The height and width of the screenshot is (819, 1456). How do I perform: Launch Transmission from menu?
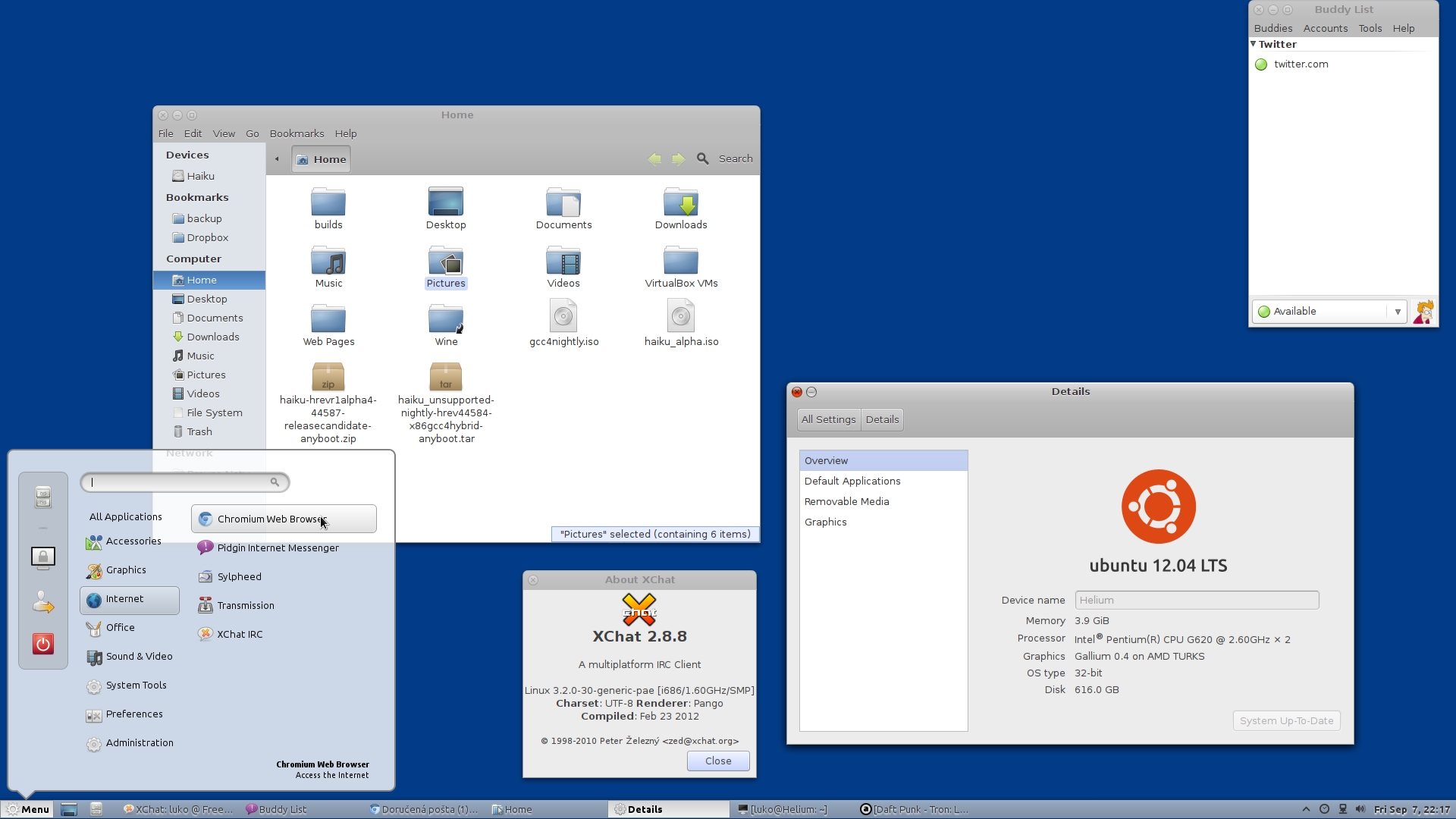284,606
